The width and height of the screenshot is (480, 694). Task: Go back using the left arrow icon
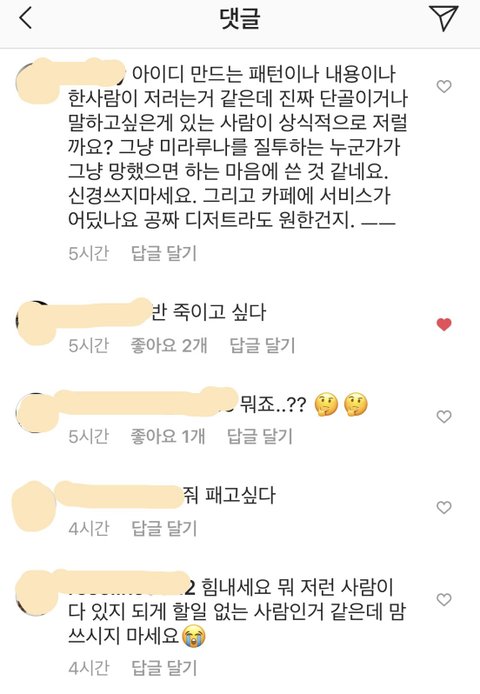pyautogui.click(x=26, y=19)
